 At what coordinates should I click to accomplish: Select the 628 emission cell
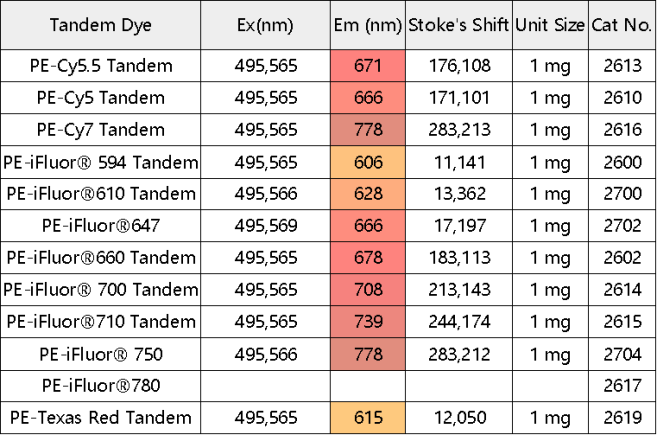click(368, 194)
